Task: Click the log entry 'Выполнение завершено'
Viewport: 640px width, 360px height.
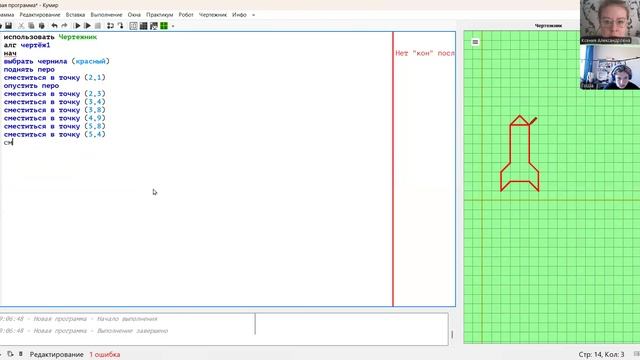Action: pyautogui.click(x=133, y=331)
